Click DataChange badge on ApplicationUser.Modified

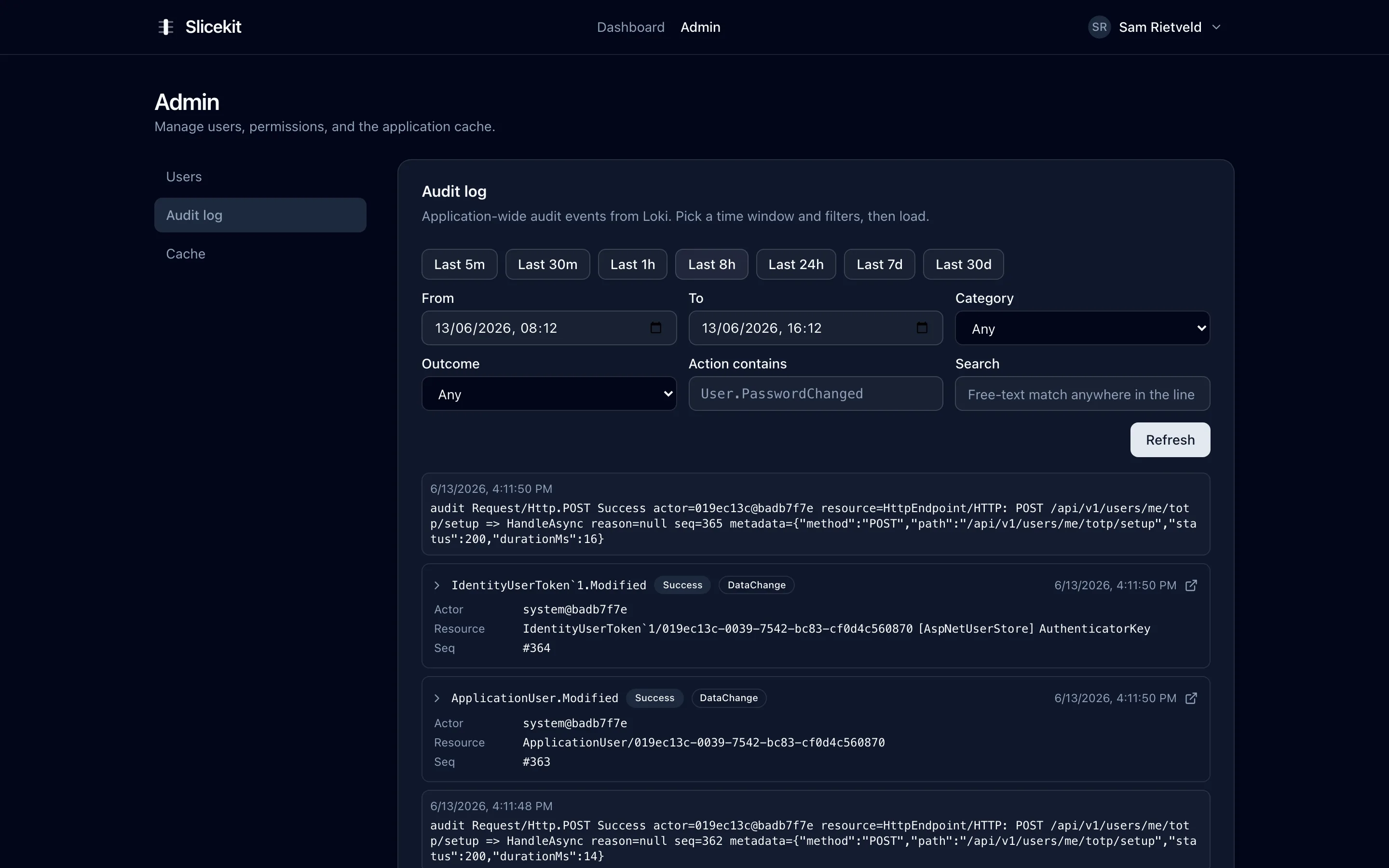click(728, 698)
